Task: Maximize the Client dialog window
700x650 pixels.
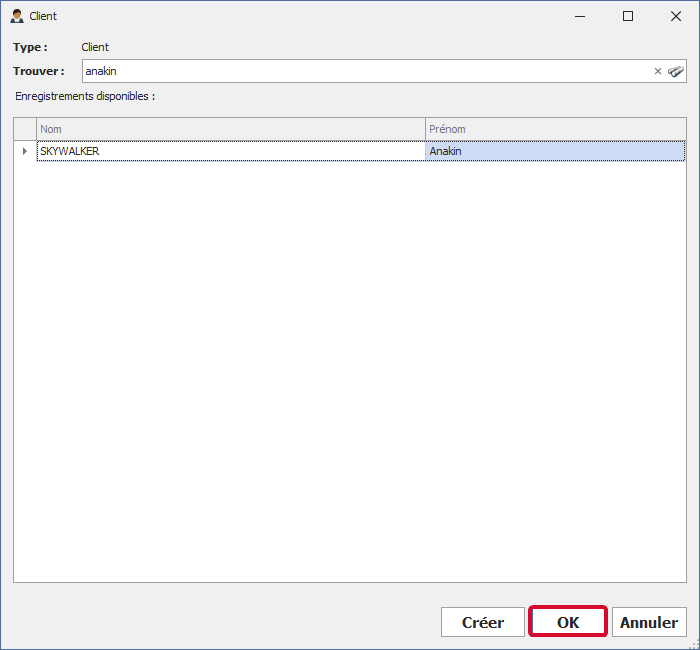Action: [628, 17]
